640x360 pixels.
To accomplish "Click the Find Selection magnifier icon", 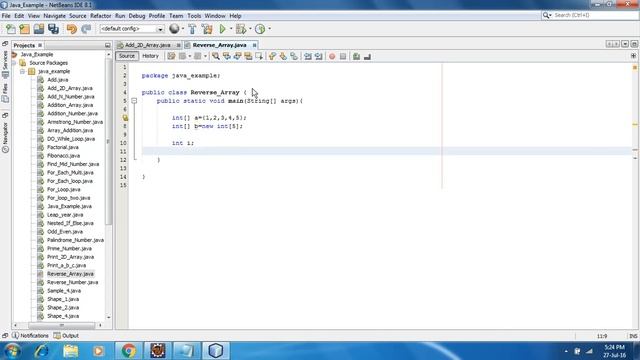I will click(x=216, y=56).
